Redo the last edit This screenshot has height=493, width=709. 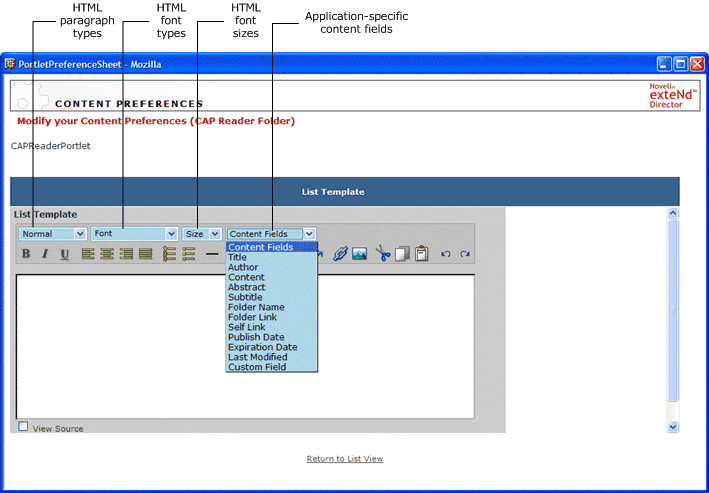[x=464, y=254]
